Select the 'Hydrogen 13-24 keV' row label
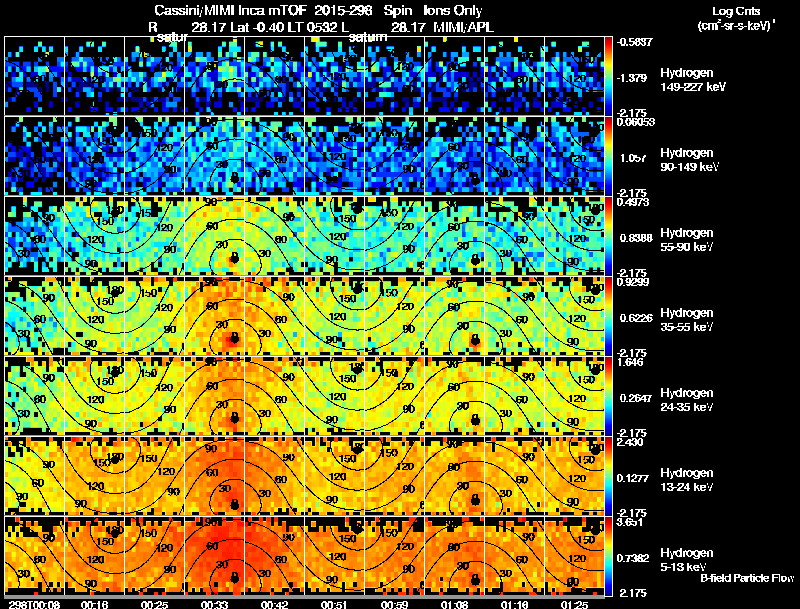Image resolution: width=800 pixels, height=609 pixels. click(687, 480)
